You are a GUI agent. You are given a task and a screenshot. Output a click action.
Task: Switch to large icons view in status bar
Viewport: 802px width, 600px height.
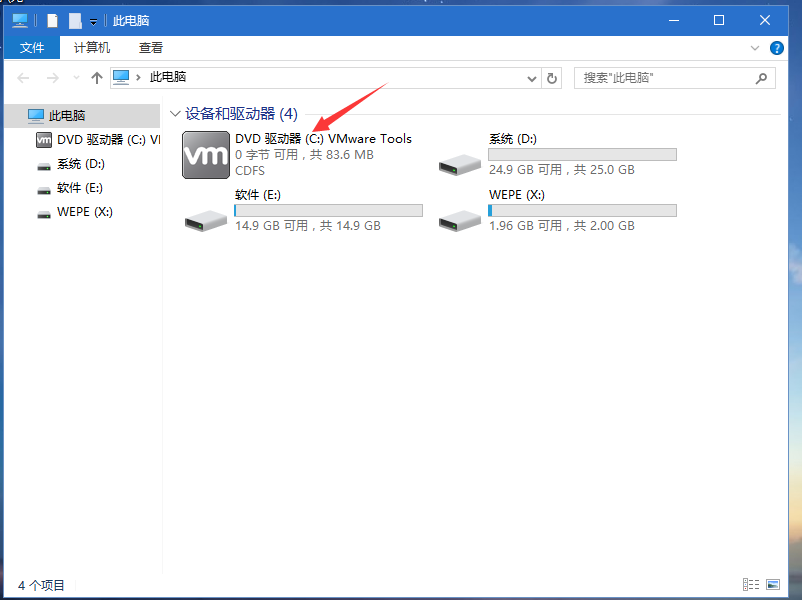[773, 584]
